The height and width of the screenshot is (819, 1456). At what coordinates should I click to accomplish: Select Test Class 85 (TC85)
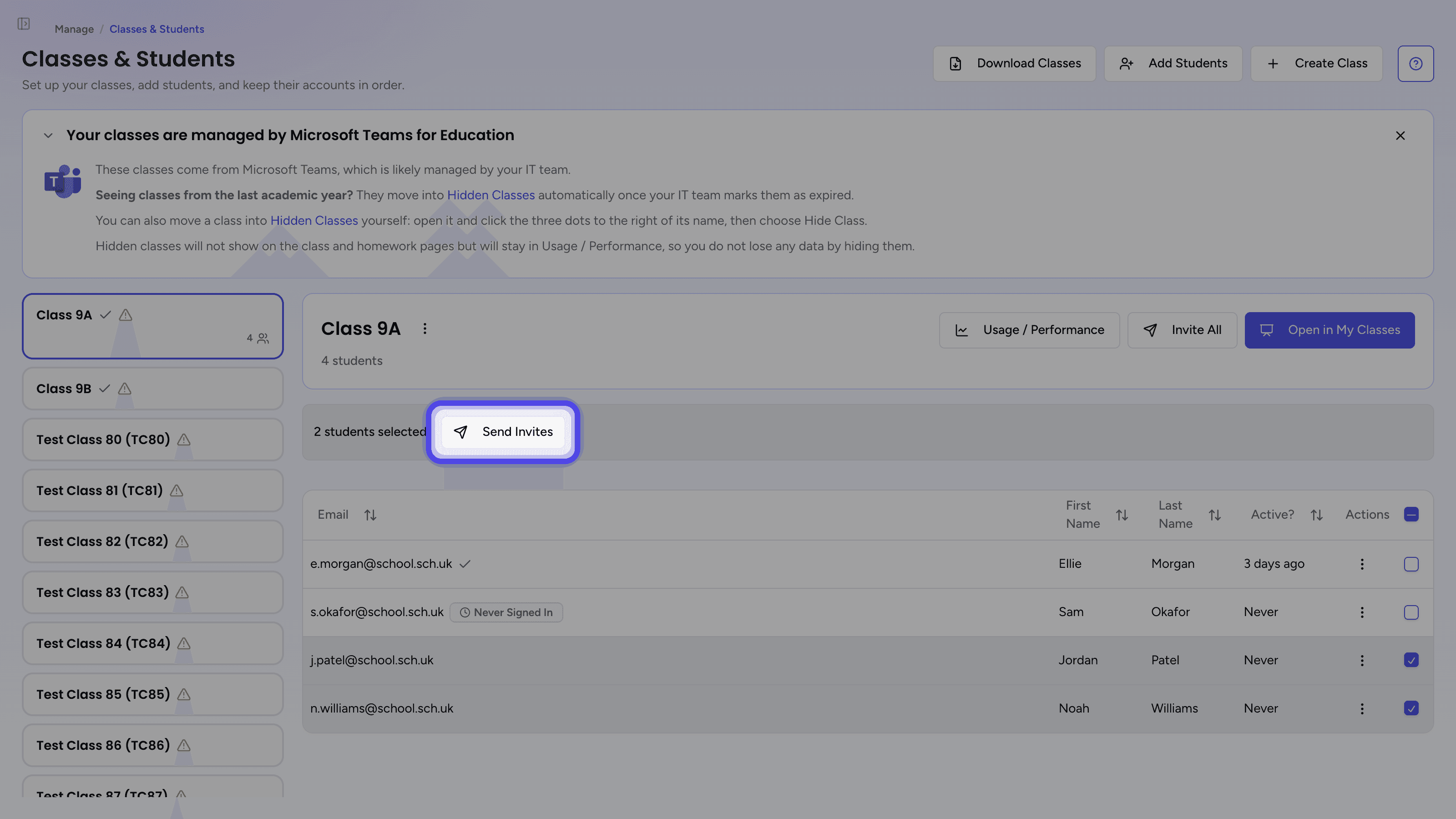click(x=152, y=694)
